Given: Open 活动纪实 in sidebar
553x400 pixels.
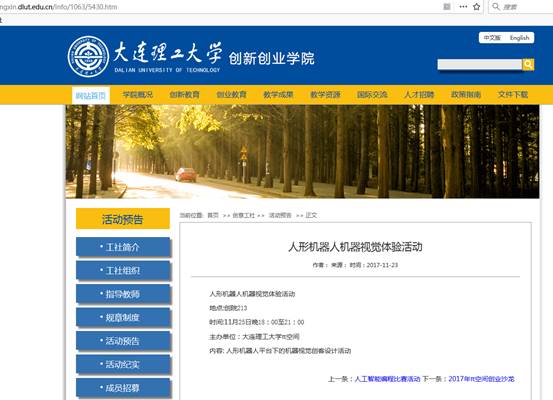Looking at the screenshot, I should click(123, 364).
